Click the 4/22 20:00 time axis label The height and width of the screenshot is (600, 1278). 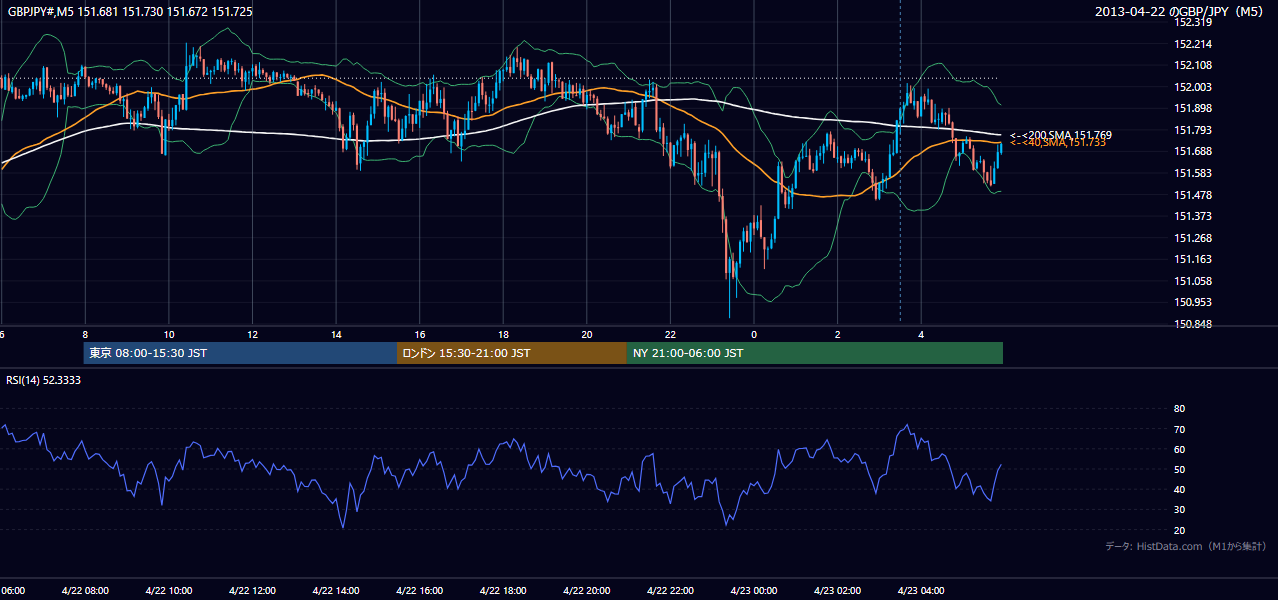point(587,591)
